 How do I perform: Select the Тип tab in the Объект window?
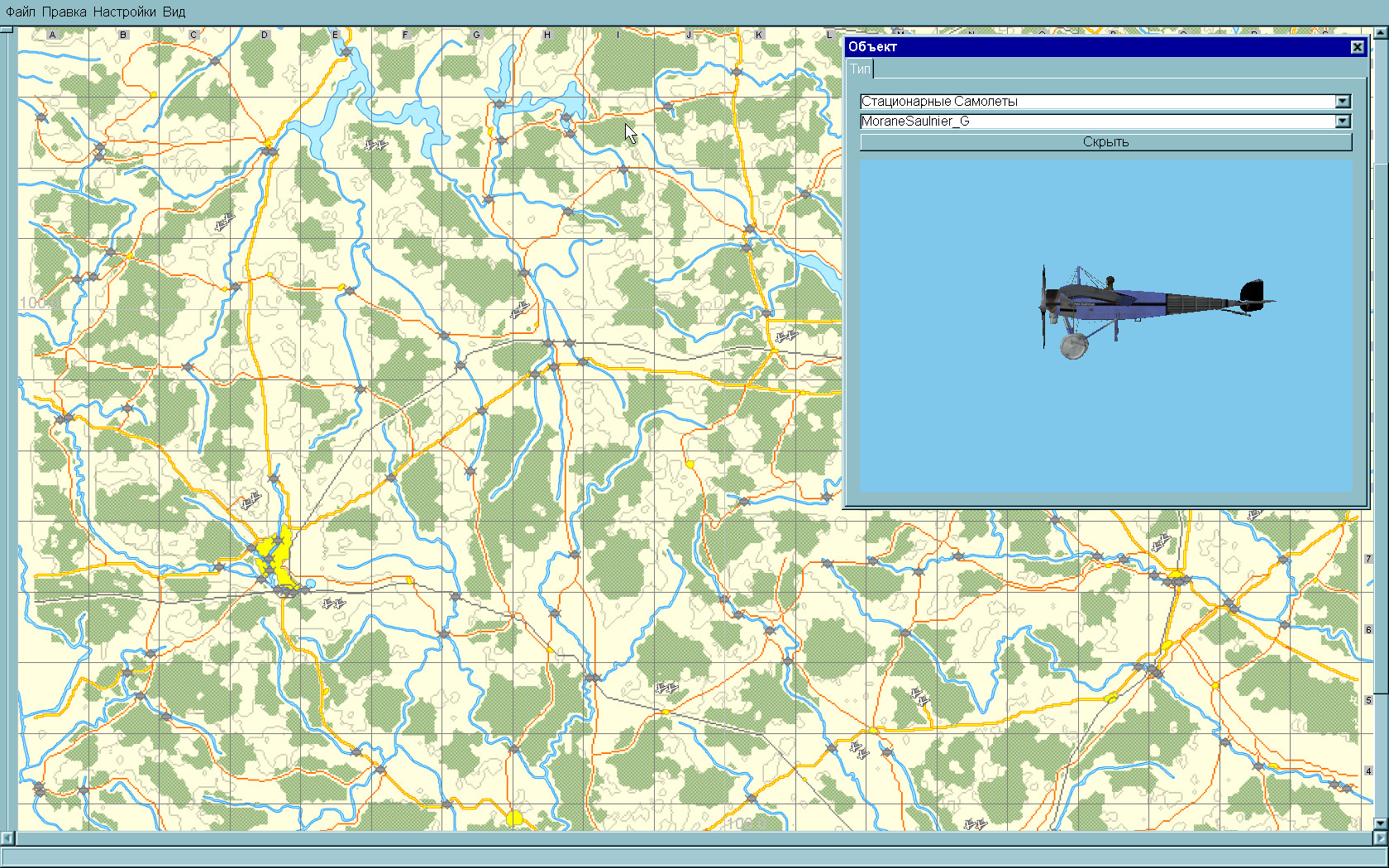[860, 69]
